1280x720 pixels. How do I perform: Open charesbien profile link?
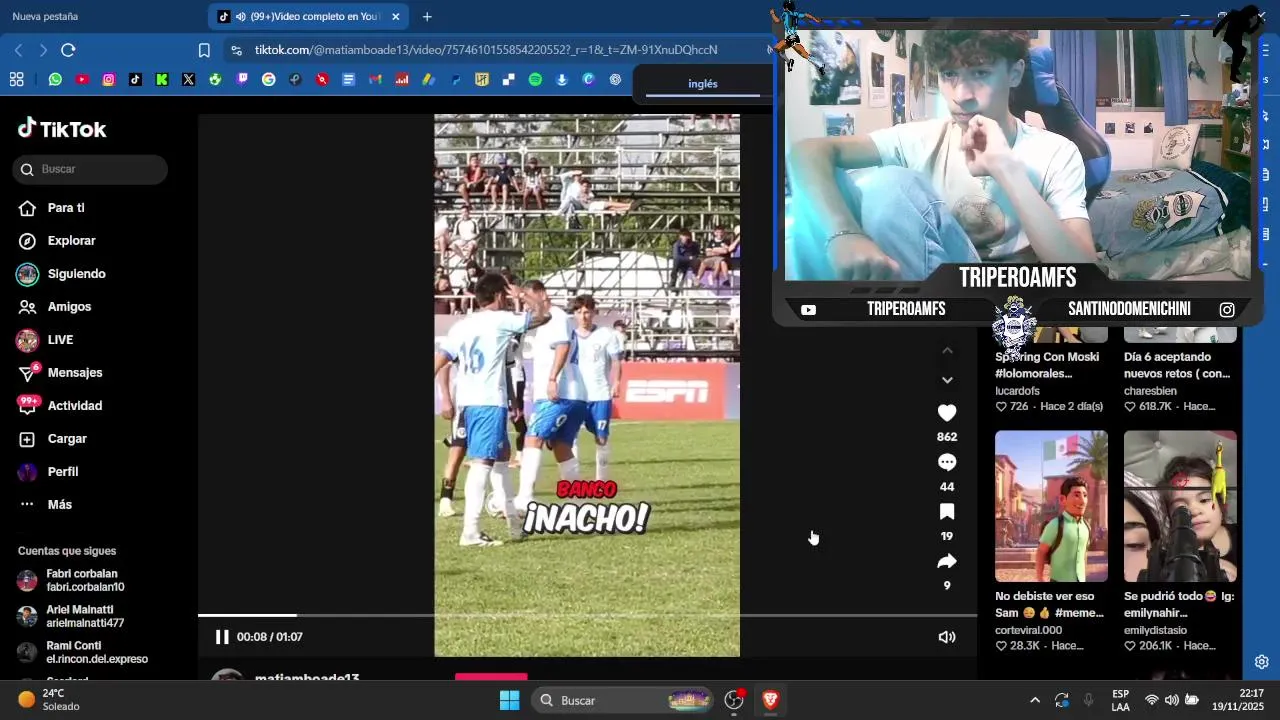[1150, 391]
